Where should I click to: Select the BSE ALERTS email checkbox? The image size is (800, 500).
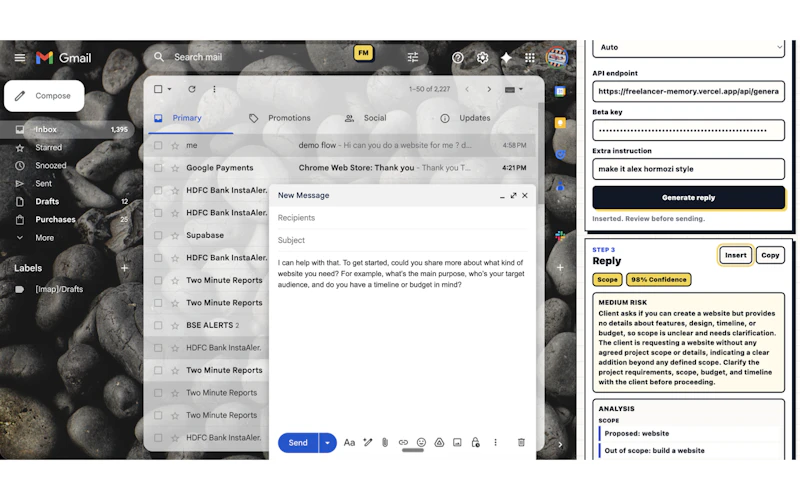158,325
